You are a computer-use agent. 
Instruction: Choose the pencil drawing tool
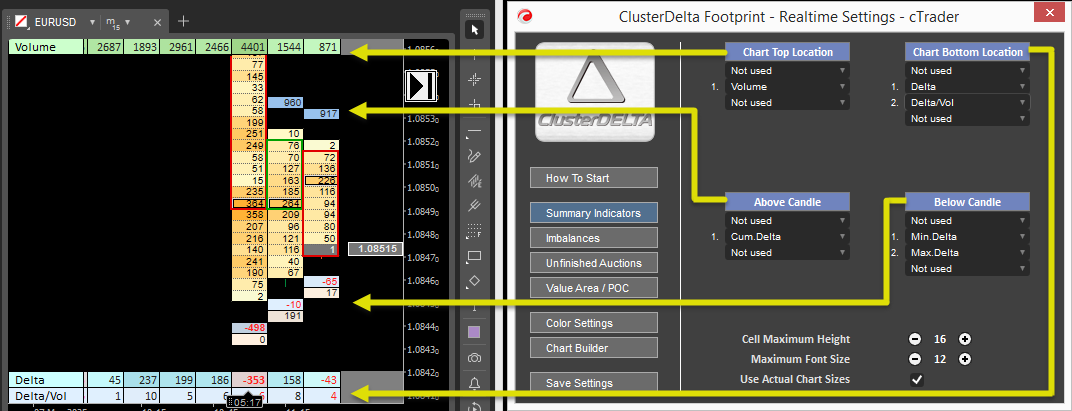(476, 155)
